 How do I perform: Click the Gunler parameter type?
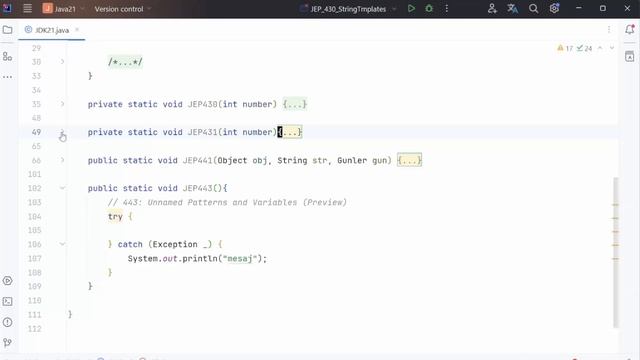(x=352, y=160)
